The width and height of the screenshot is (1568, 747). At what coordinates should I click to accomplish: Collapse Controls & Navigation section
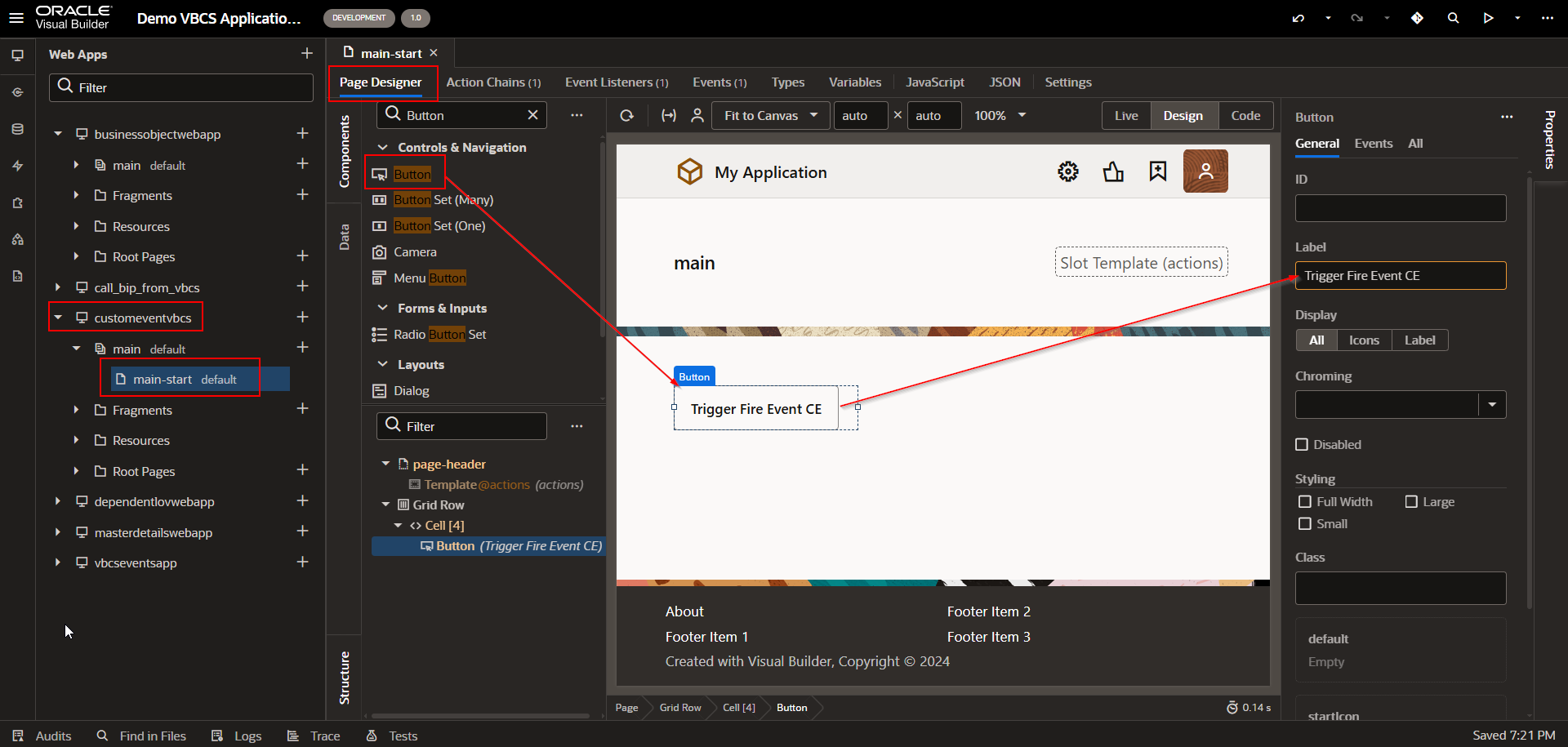point(382,148)
